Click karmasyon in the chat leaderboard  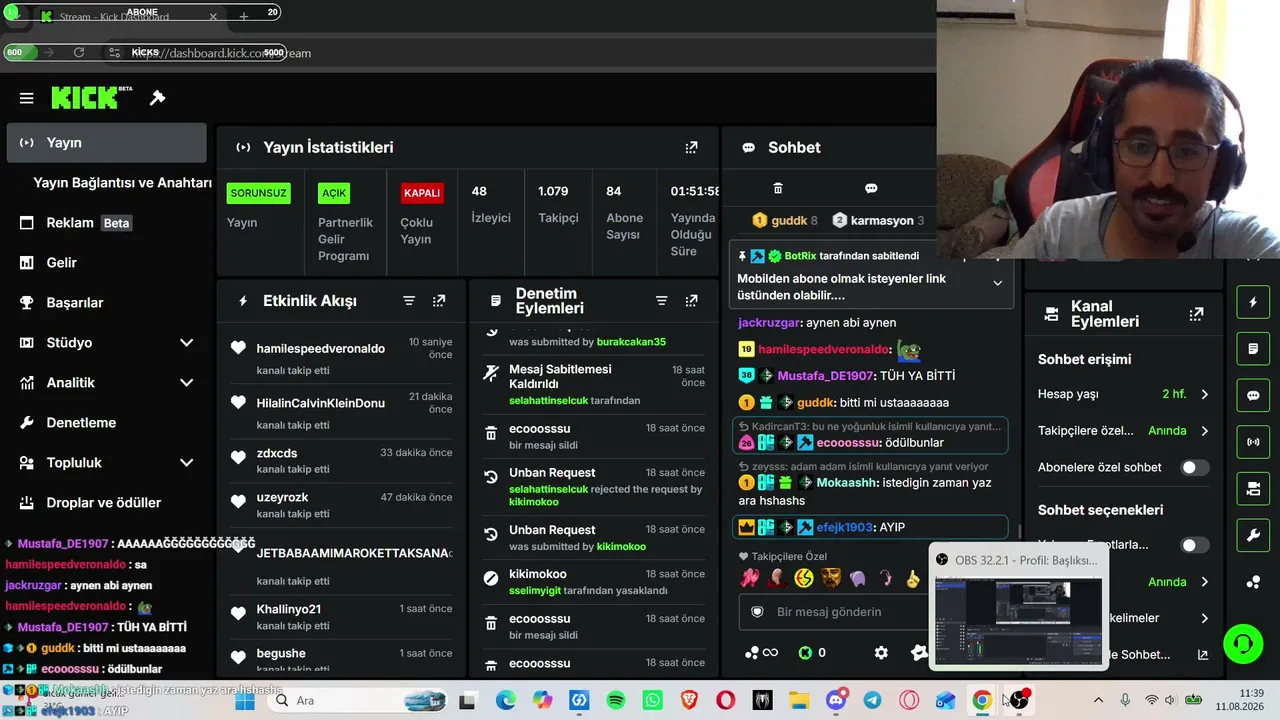click(x=880, y=220)
